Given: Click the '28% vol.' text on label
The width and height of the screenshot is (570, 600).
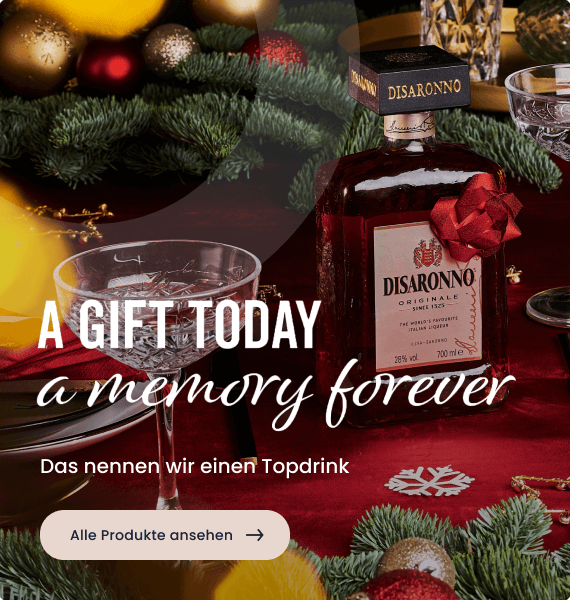Looking at the screenshot, I should pos(406,359).
